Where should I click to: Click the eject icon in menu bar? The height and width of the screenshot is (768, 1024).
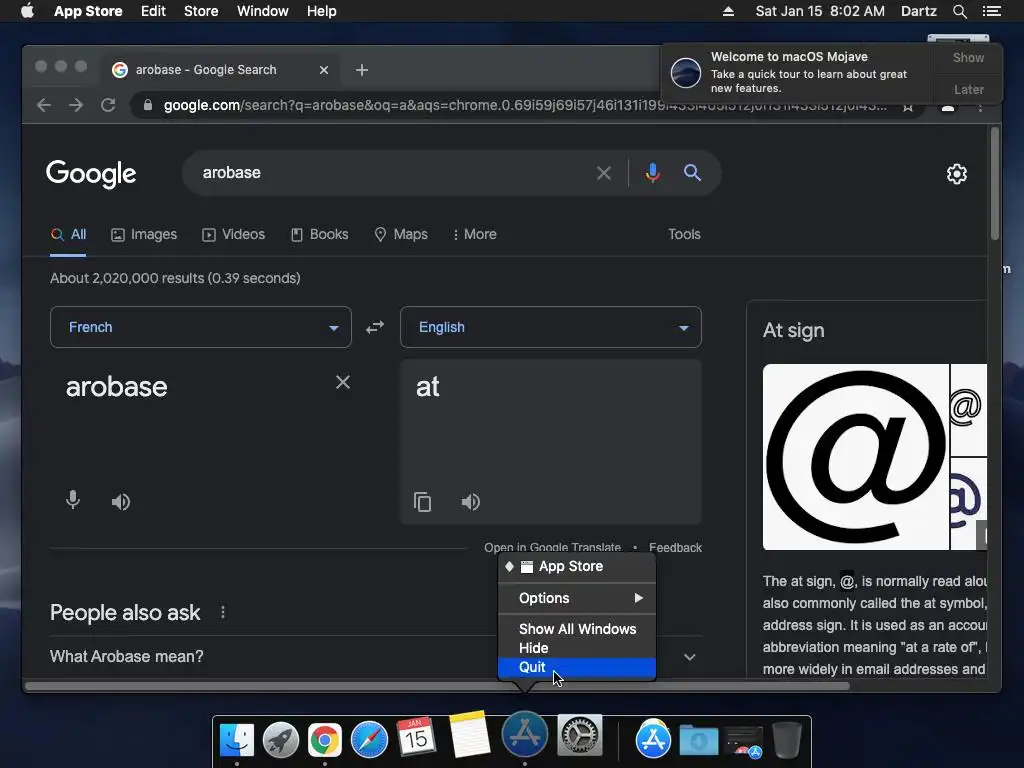click(728, 11)
